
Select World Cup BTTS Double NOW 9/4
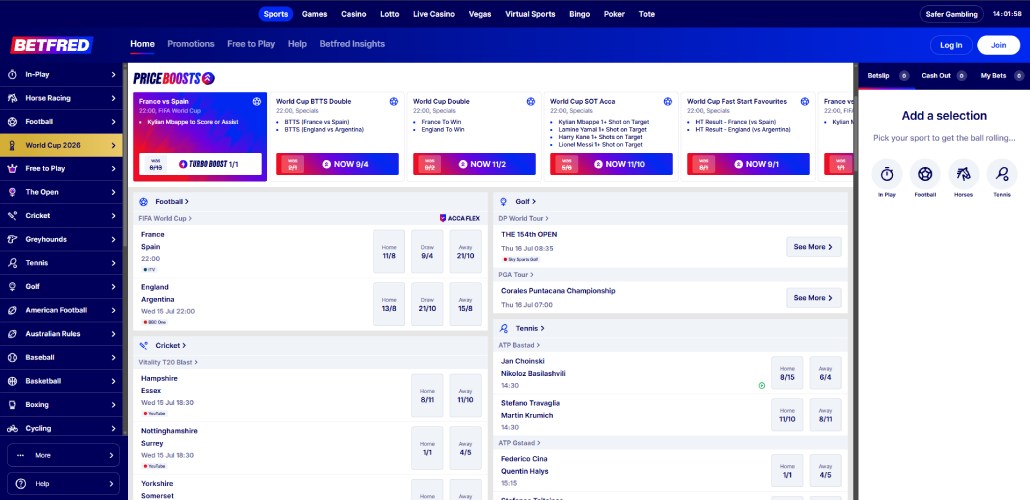[337, 164]
